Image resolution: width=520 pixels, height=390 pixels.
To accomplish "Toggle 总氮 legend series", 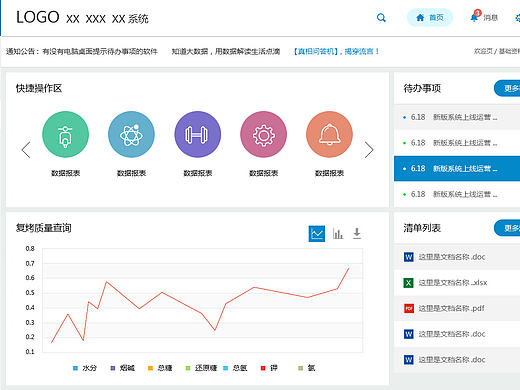I will (x=235, y=368).
